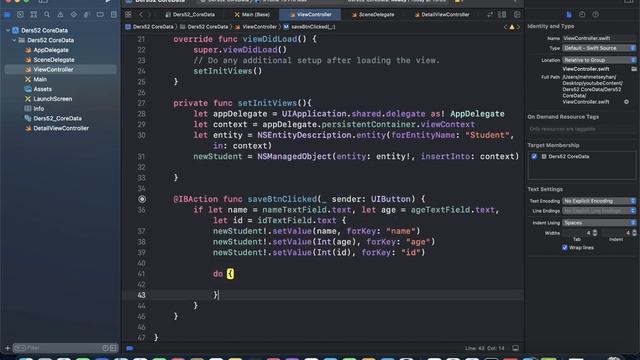Click the yellow warning issue indicator
The width and height of the screenshot is (640, 360).
tap(511, 27)
